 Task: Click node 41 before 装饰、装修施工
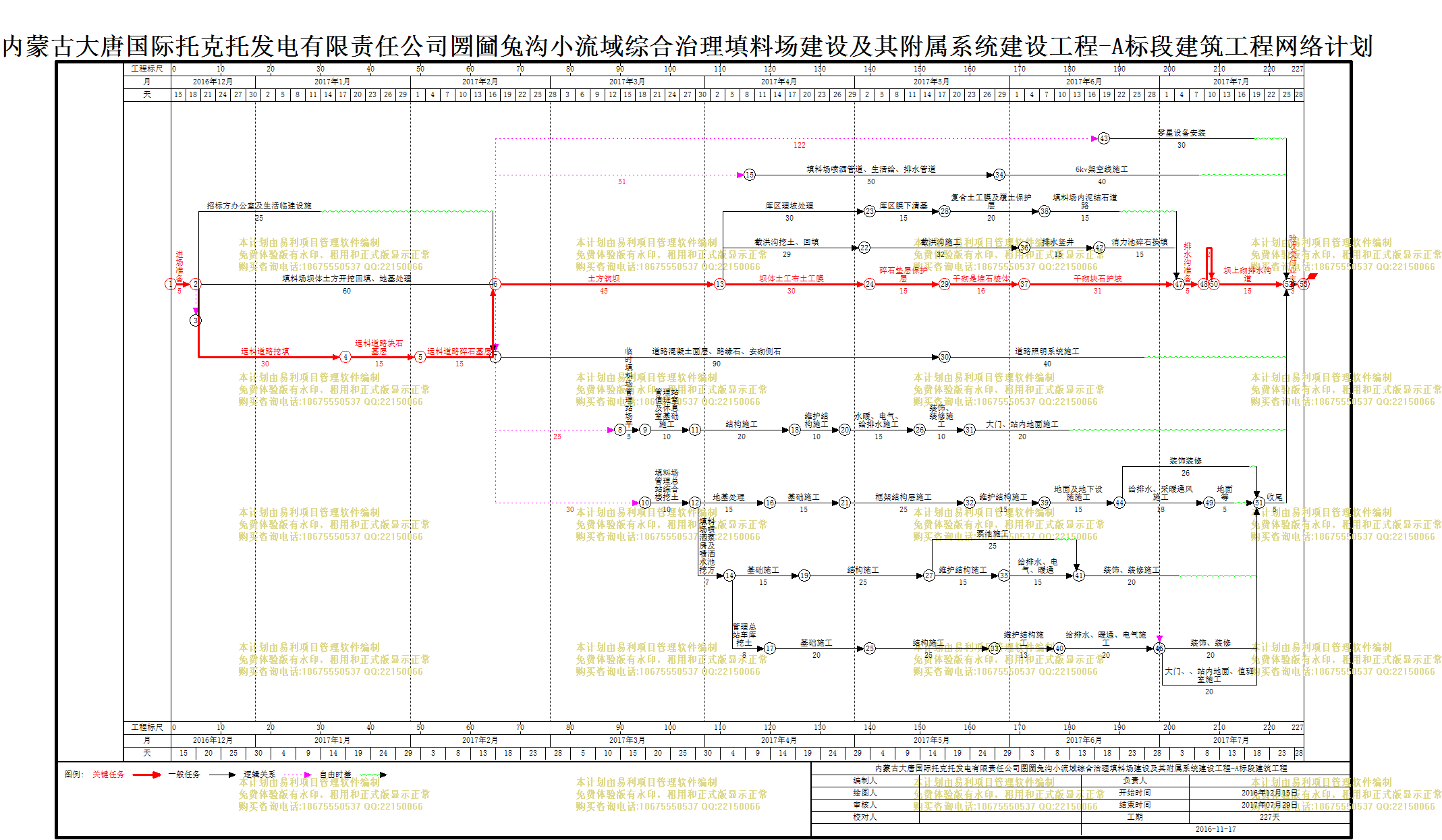point(1078,576)
